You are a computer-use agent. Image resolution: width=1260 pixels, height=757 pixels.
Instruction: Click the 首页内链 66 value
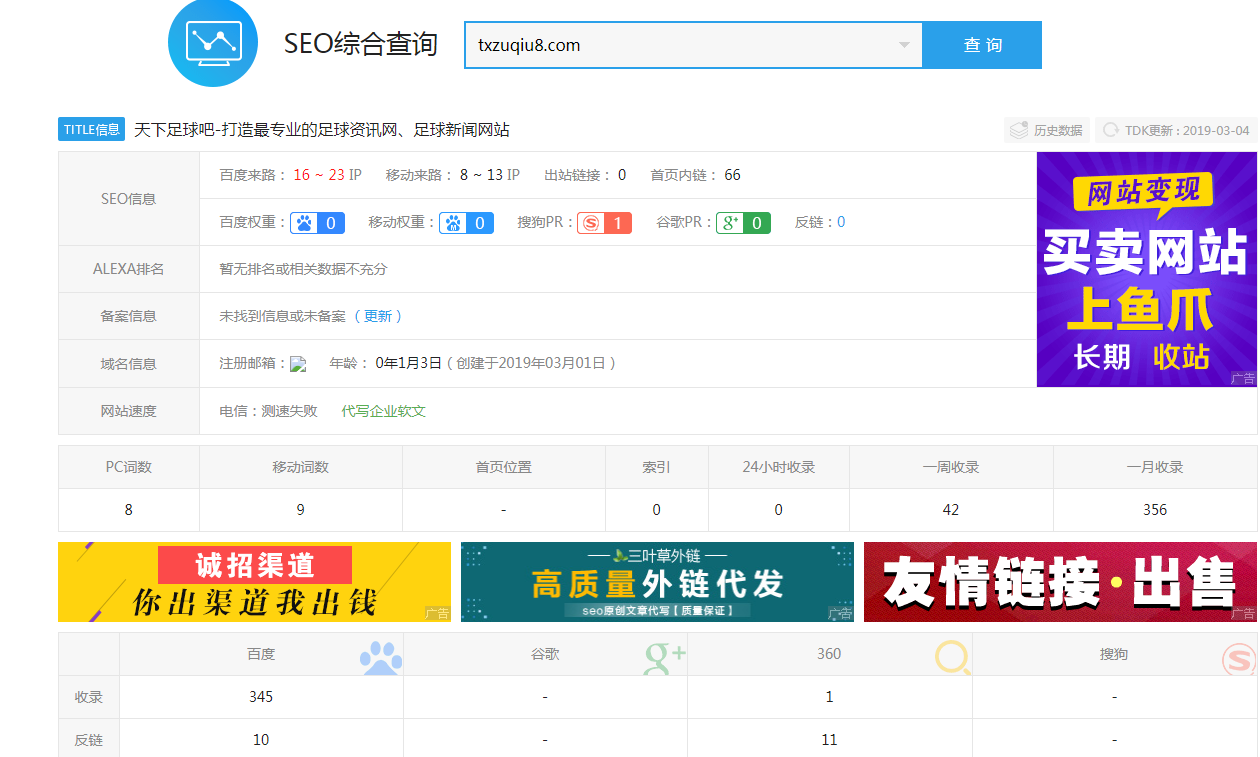pyautogui.click(x=733, y=175)
